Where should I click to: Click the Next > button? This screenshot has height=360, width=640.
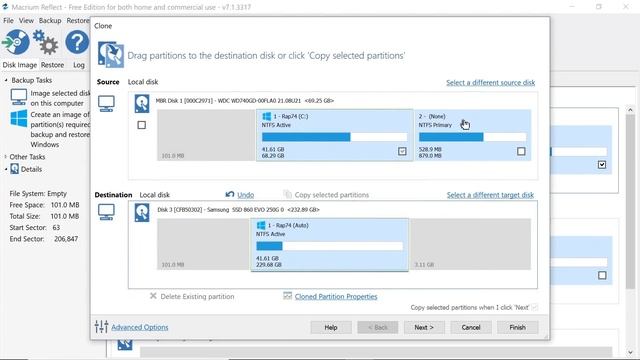424,327
